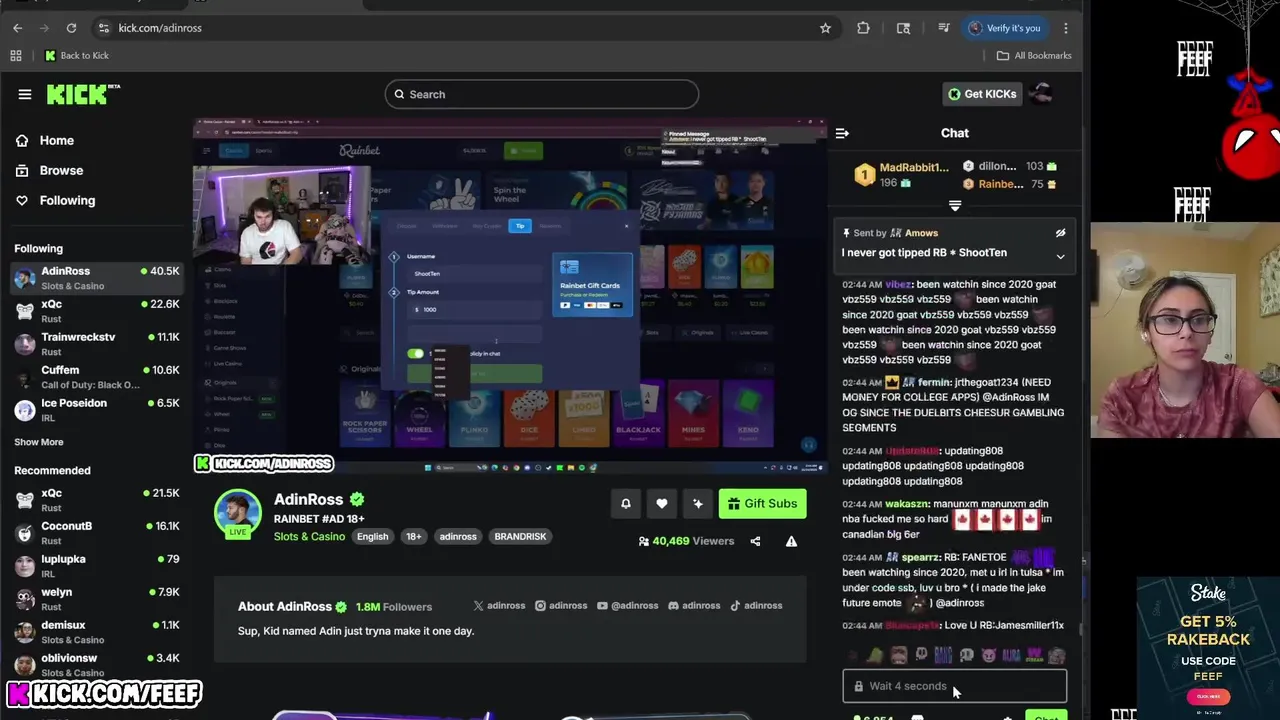Screen dimensions: 1280x720
Task: Click chat username wakaszn
Action: (x=907, y=505)
